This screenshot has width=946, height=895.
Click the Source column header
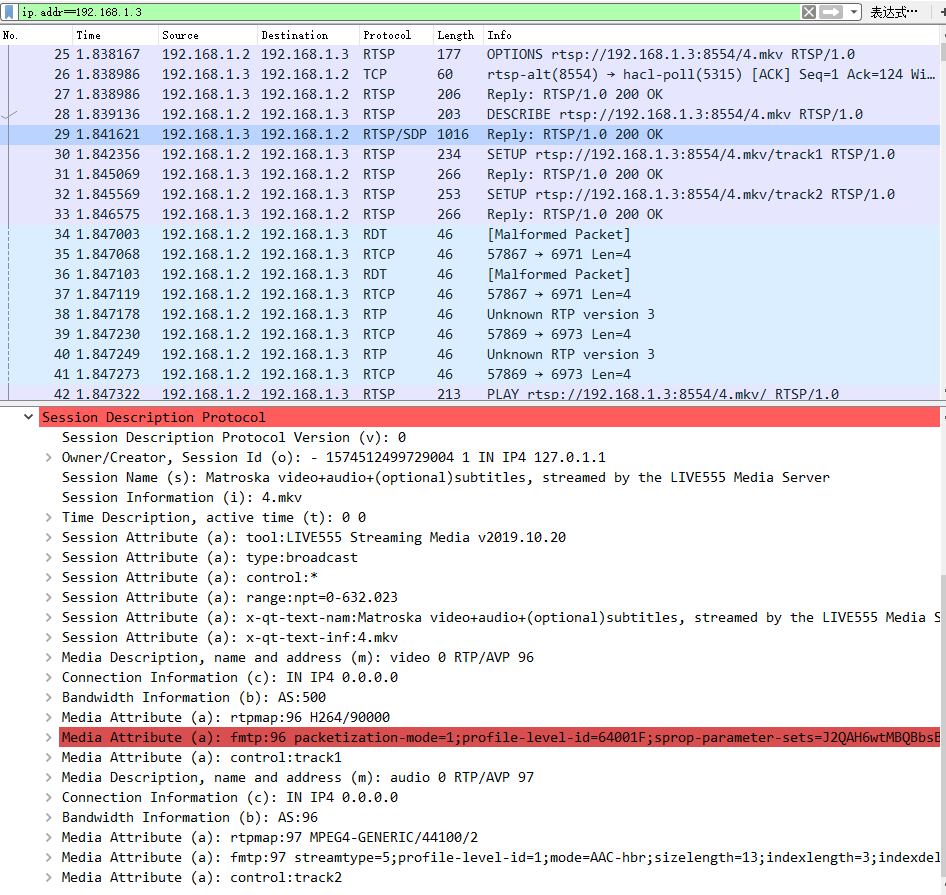point(207,35)
